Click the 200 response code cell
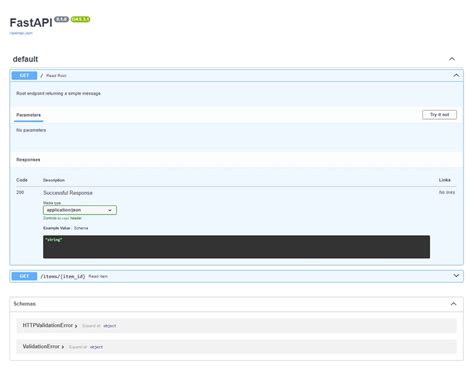The image size is (474, 371). tap(20, 192)
